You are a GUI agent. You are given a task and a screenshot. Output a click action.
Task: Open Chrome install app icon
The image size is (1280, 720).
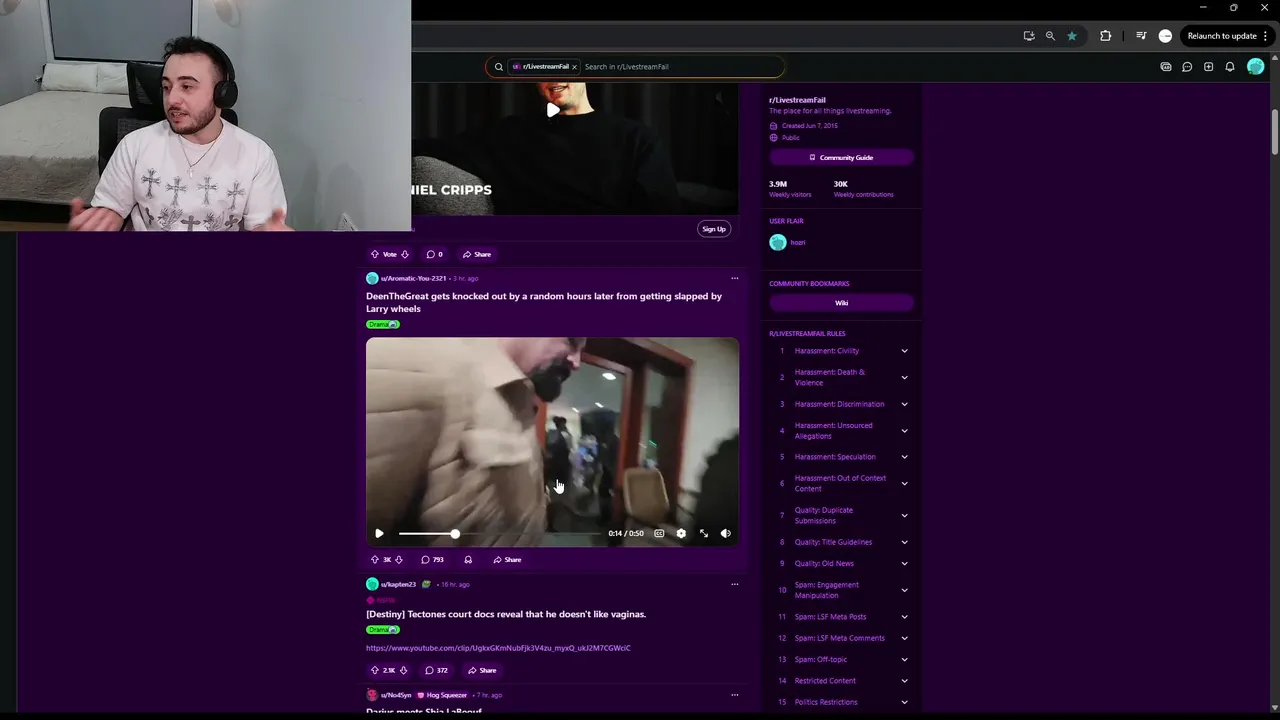point(1029,36)
